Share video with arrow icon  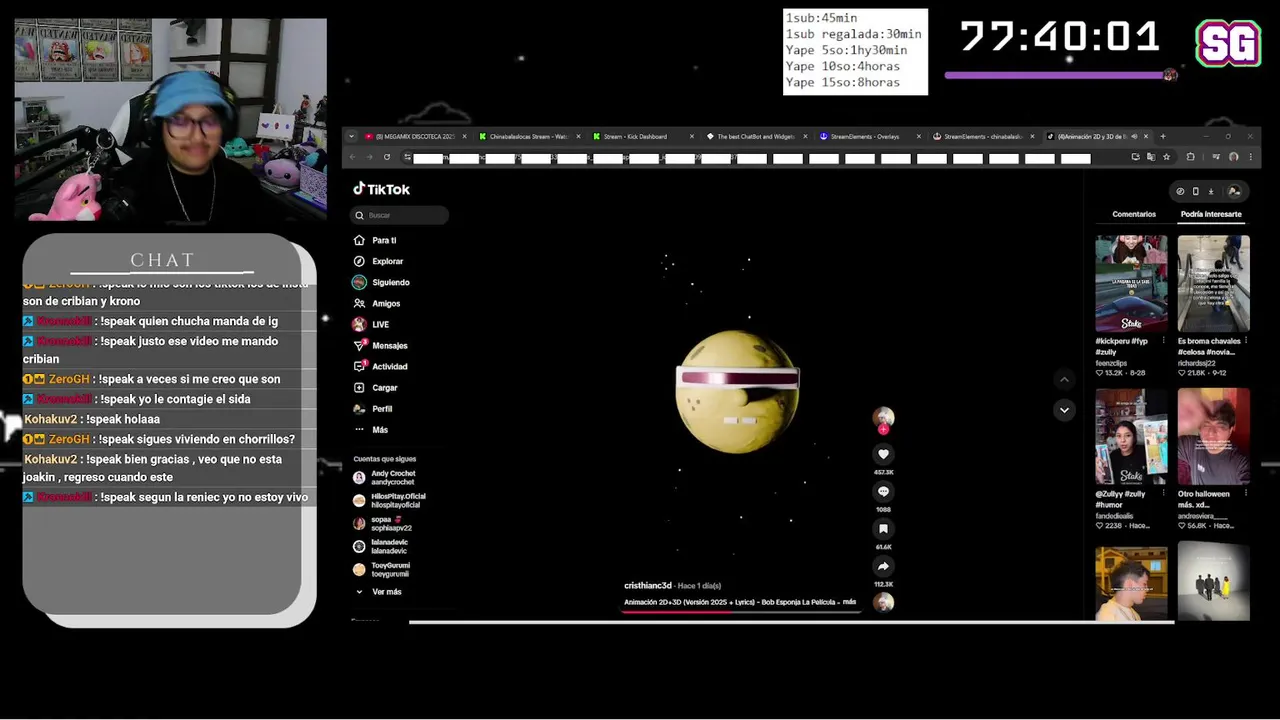coord(883,566)
